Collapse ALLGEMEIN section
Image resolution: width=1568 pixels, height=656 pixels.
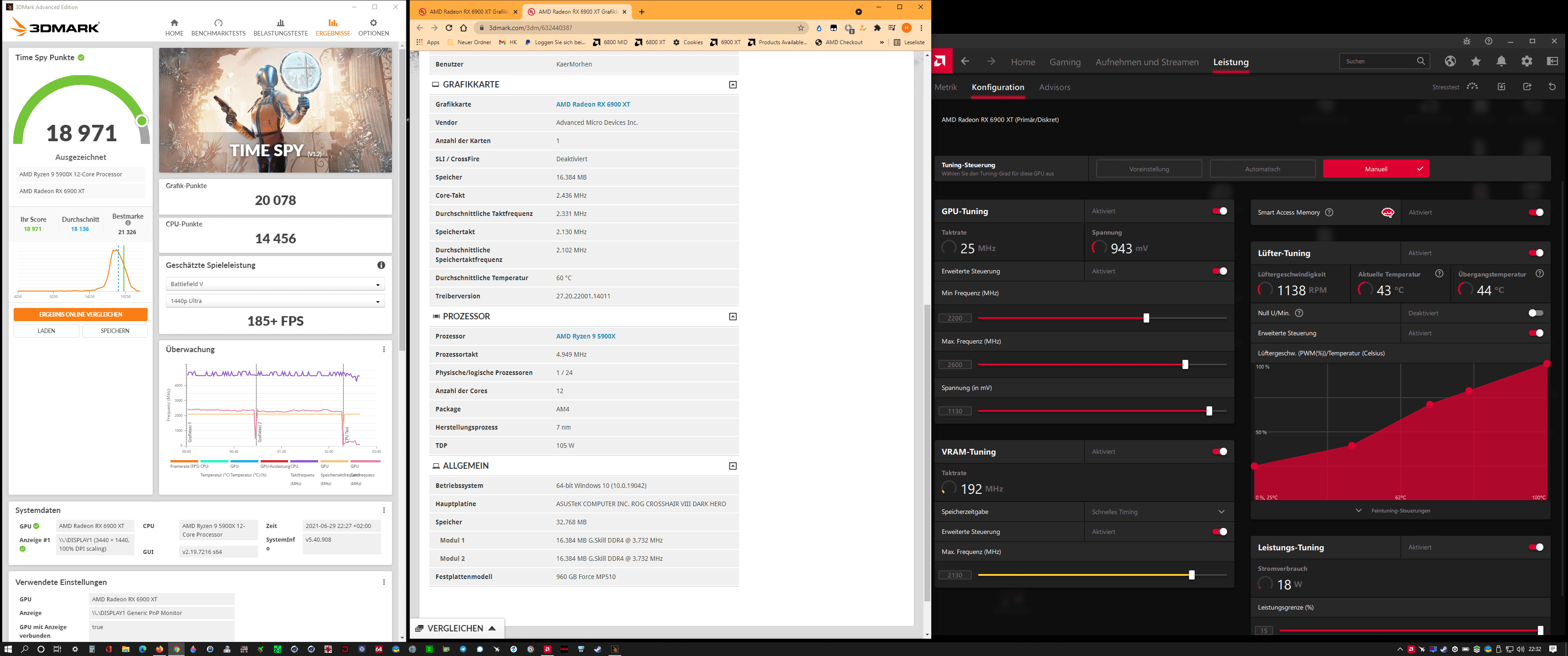(x=733, y=466)
